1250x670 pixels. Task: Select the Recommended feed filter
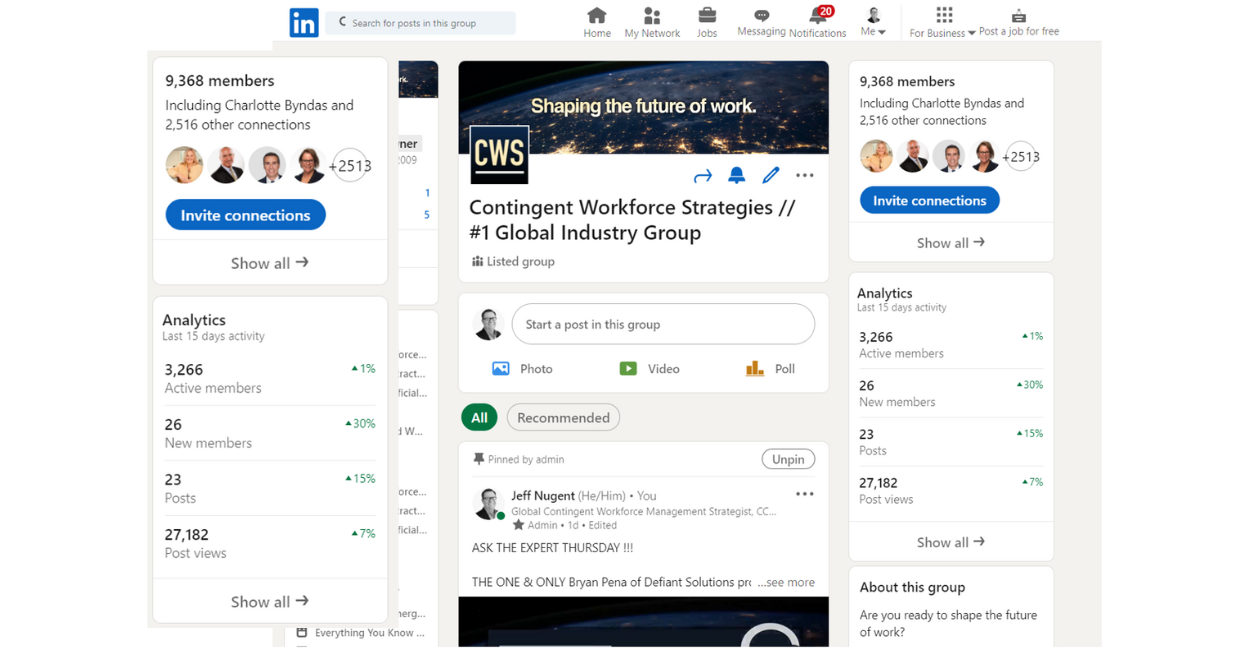[x=563, y=418]
